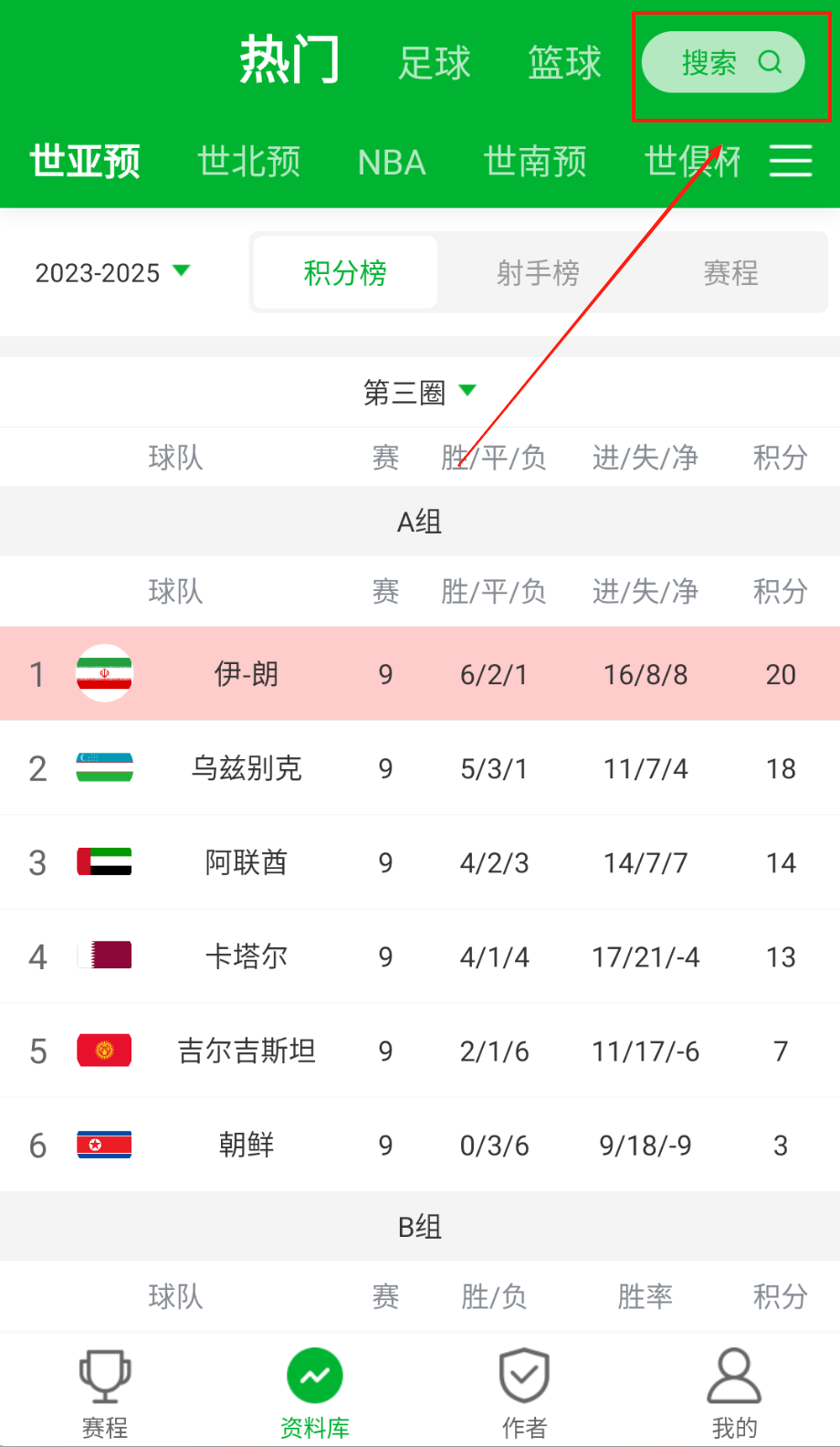Open the 第三圈 round dropdown

419,393
